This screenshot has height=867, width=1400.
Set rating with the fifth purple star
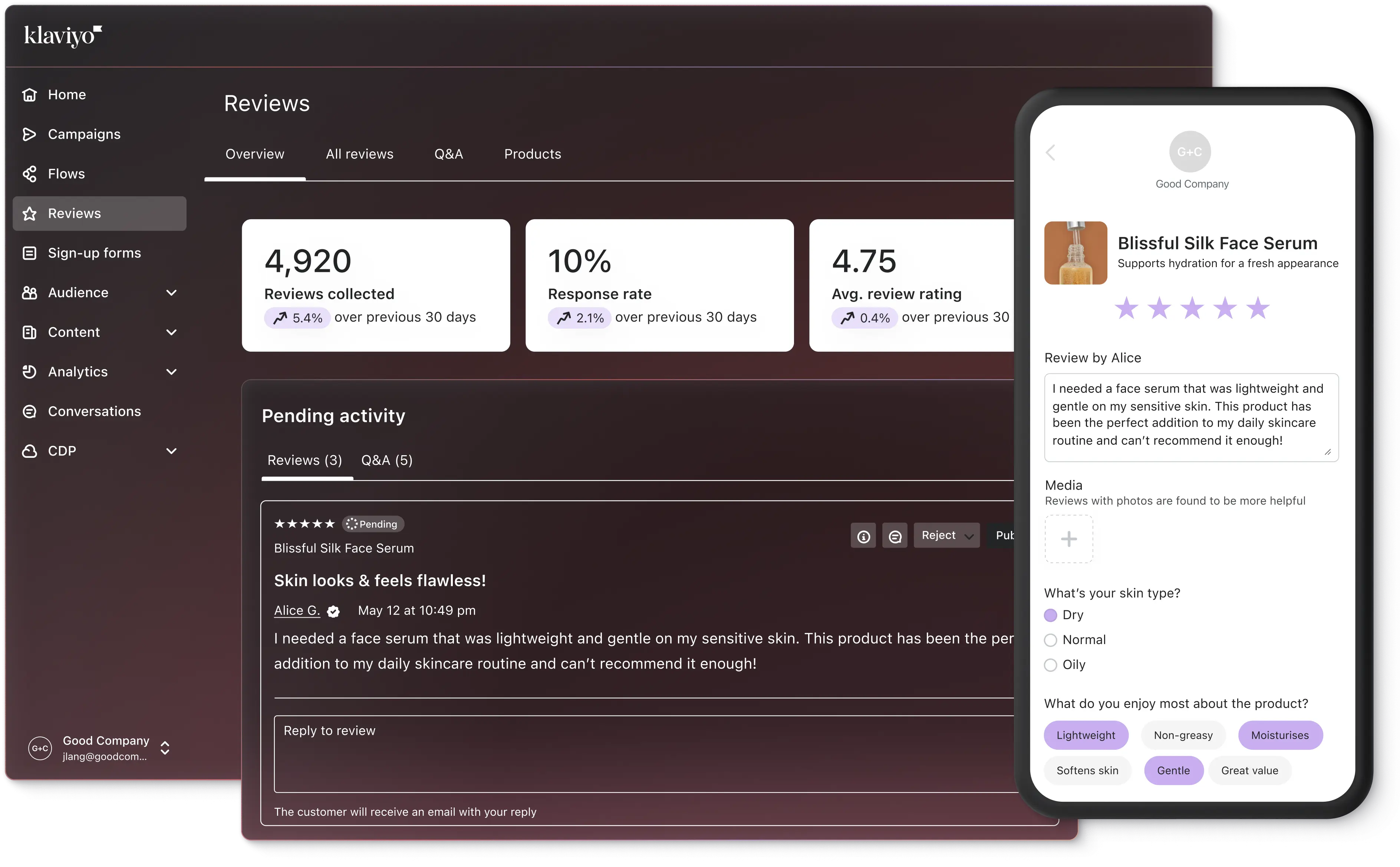click(1258, 309)
